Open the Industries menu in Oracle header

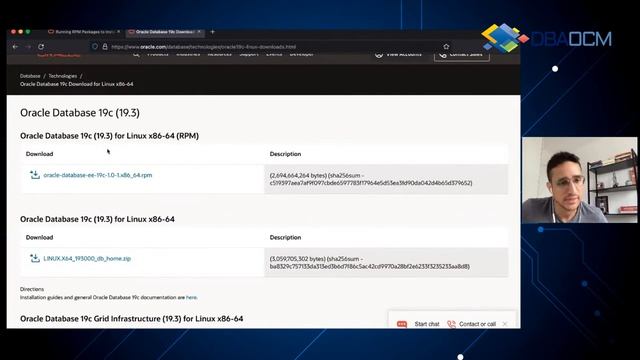[x=188, y=54]
